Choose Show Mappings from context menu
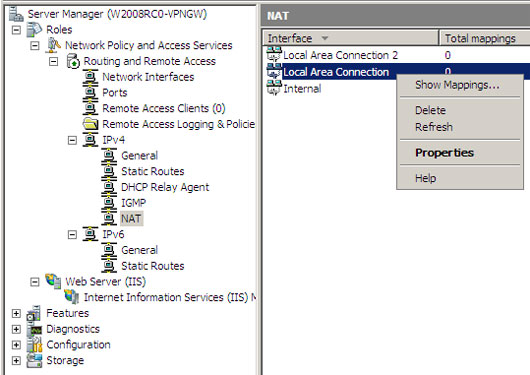 [460, 85]
